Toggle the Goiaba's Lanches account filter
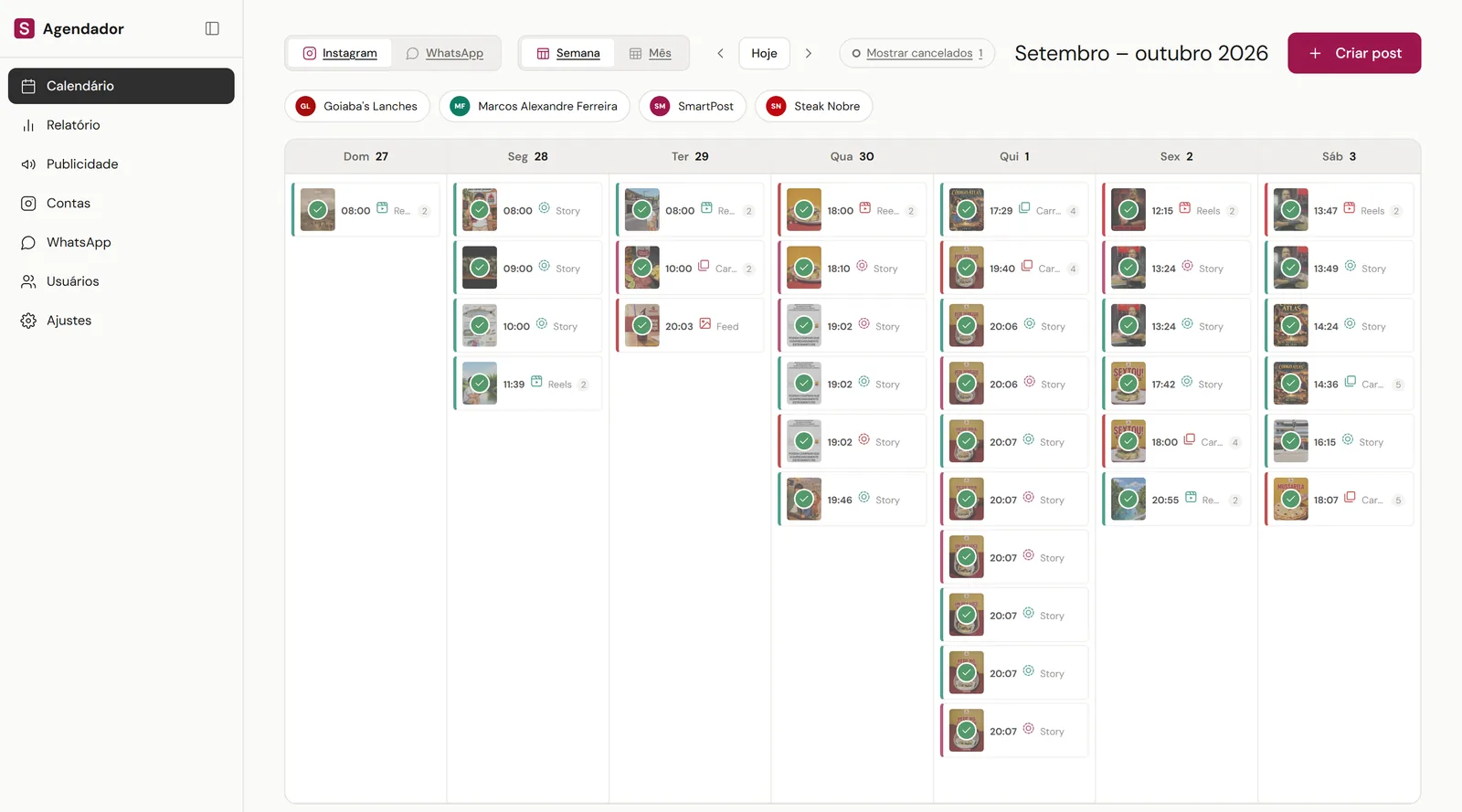This screenshot has height=812, width=1462. (357, 106)
